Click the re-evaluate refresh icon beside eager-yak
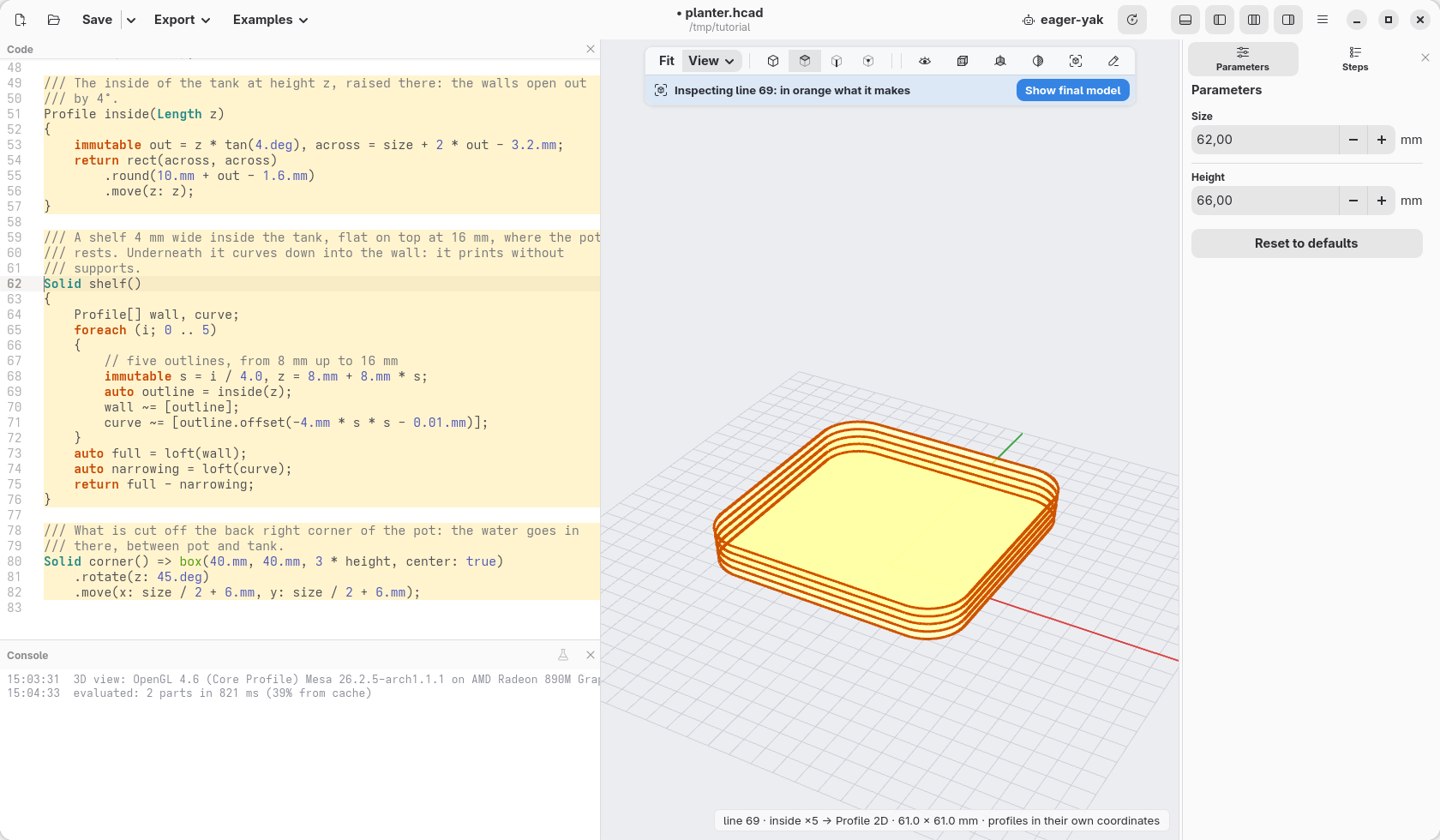The width and height of the screenshot is (1440, 840). click(x=1132, y=20)
